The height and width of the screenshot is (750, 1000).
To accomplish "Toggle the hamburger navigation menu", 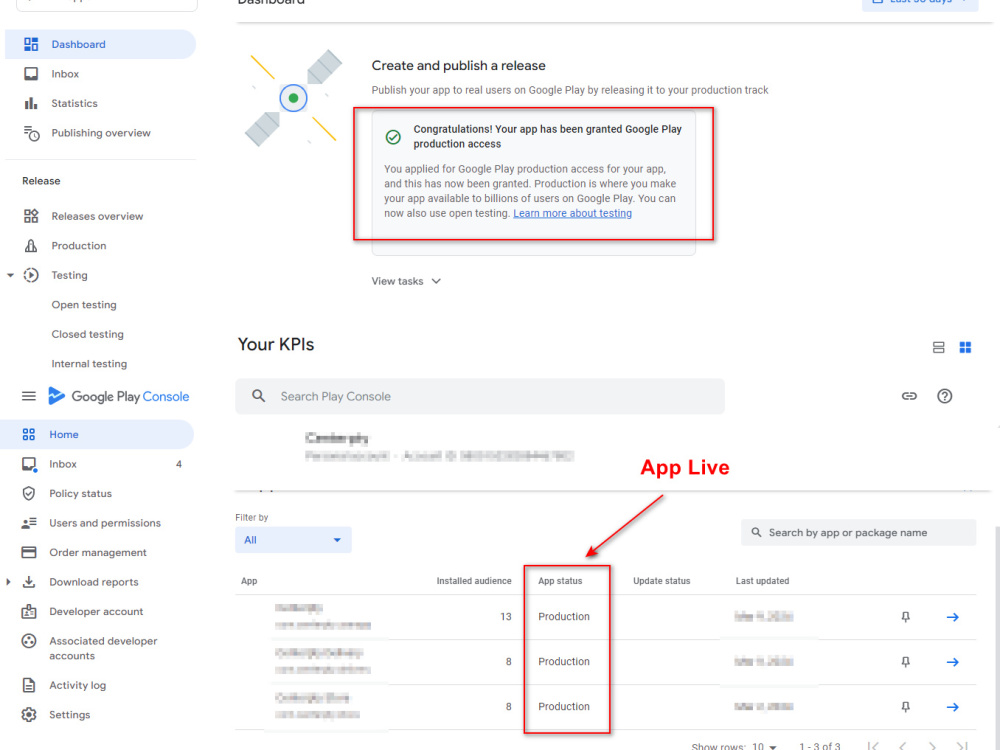I will point(29,396).
